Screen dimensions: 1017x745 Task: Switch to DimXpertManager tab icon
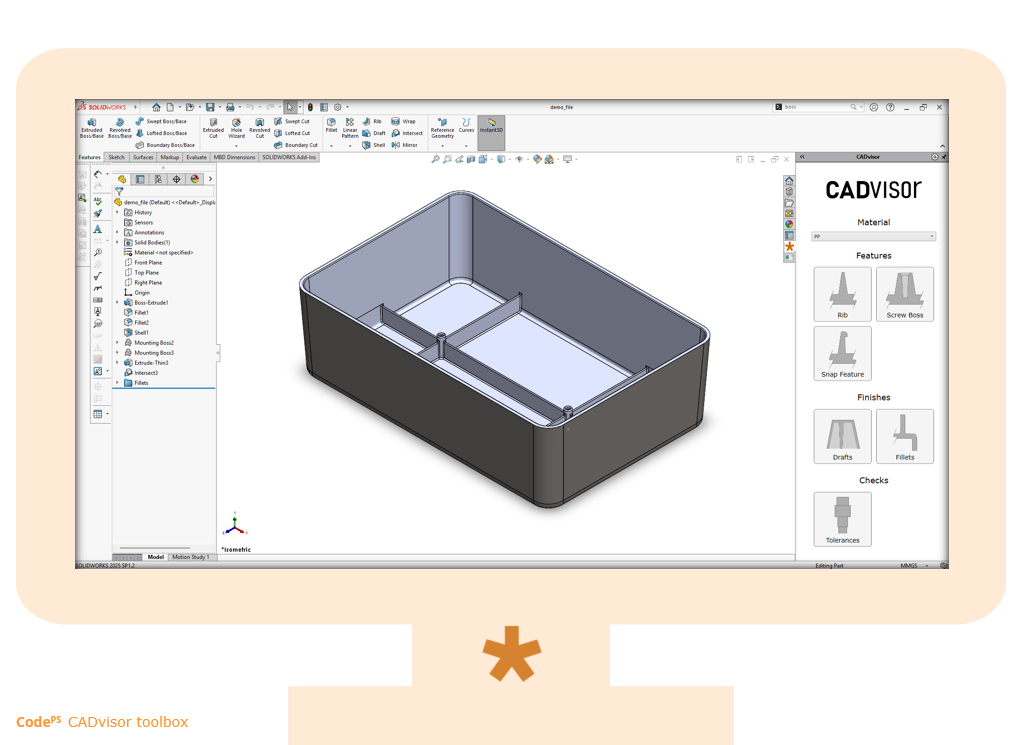(176, 179)
